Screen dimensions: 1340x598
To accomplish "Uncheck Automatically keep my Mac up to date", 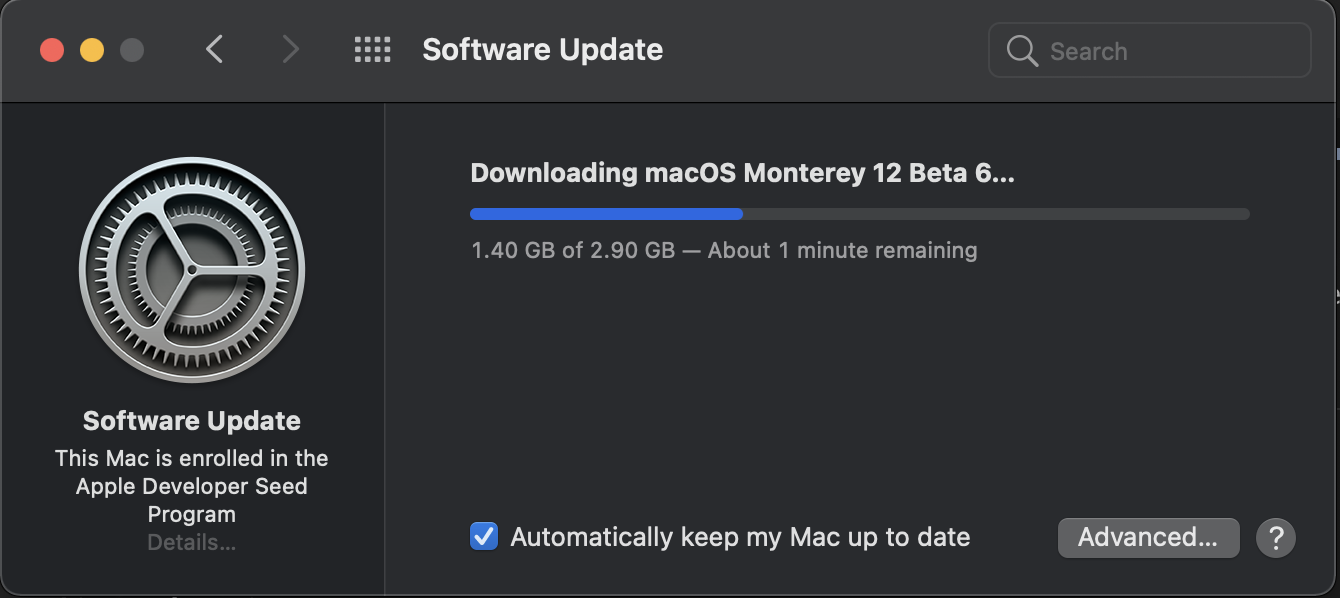I will coord(484,537).
